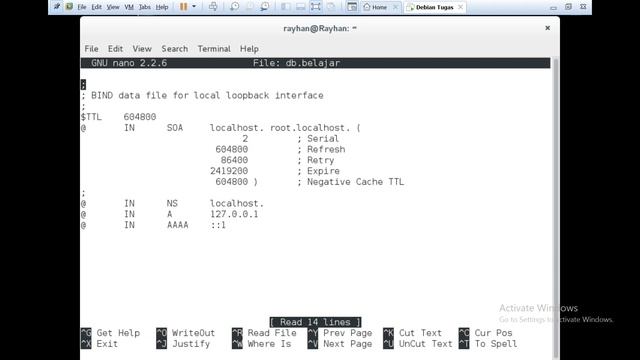
Task: Click the '^K Cut Text' shortcut
Action: click(x=413, y=333)
